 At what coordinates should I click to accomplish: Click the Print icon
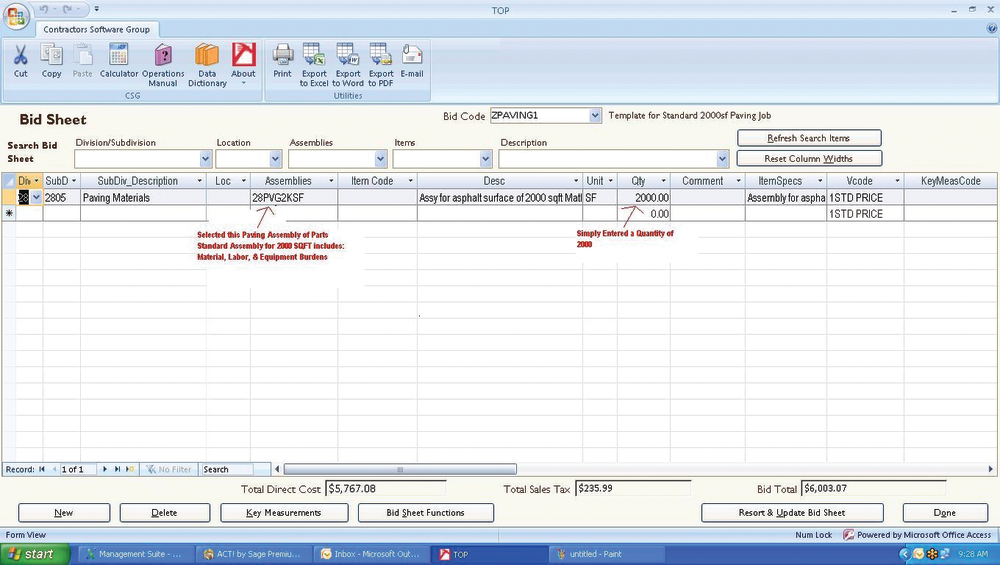coord(283,55)
